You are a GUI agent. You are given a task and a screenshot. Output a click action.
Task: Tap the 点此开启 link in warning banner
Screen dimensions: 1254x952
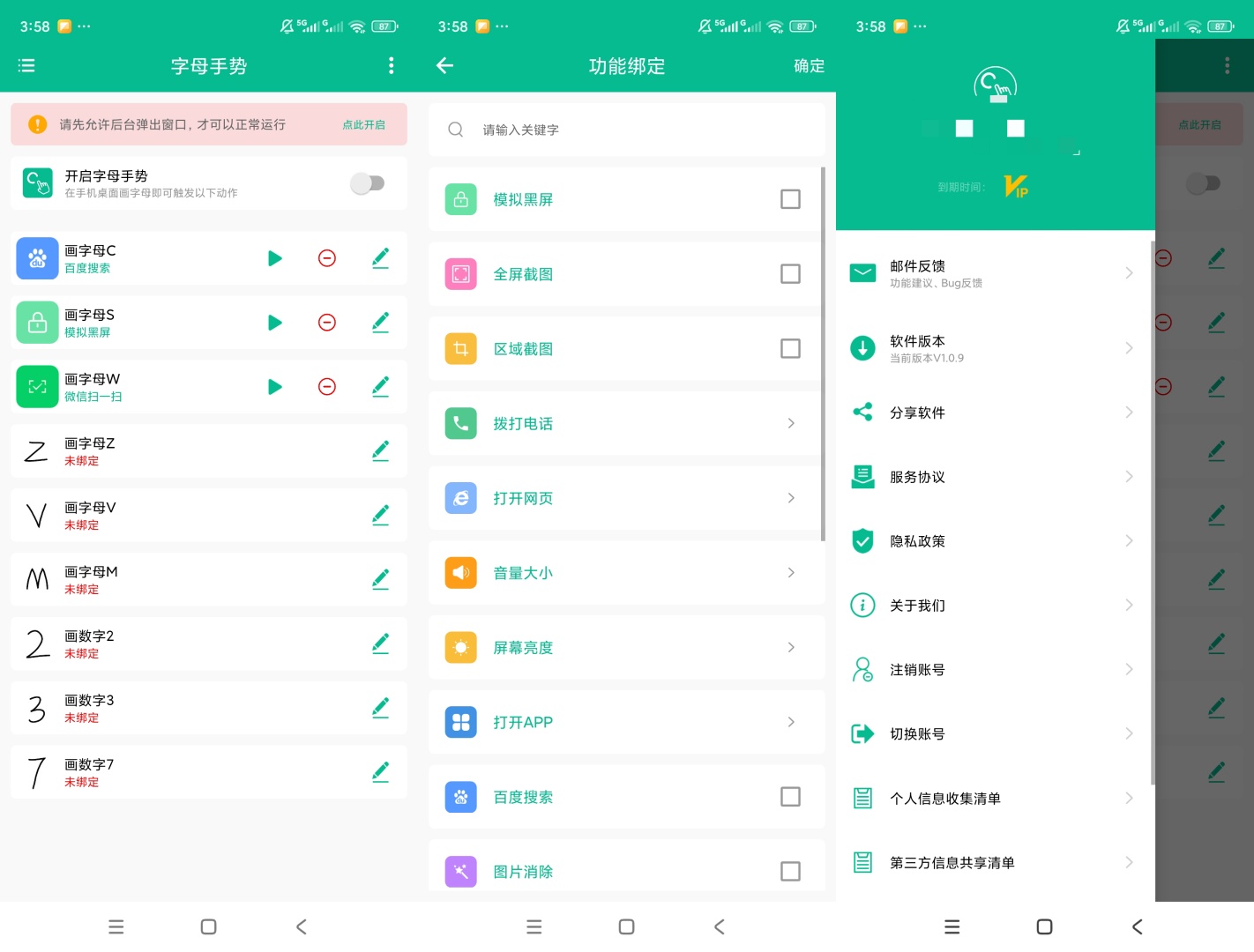[x=364, y=125]
